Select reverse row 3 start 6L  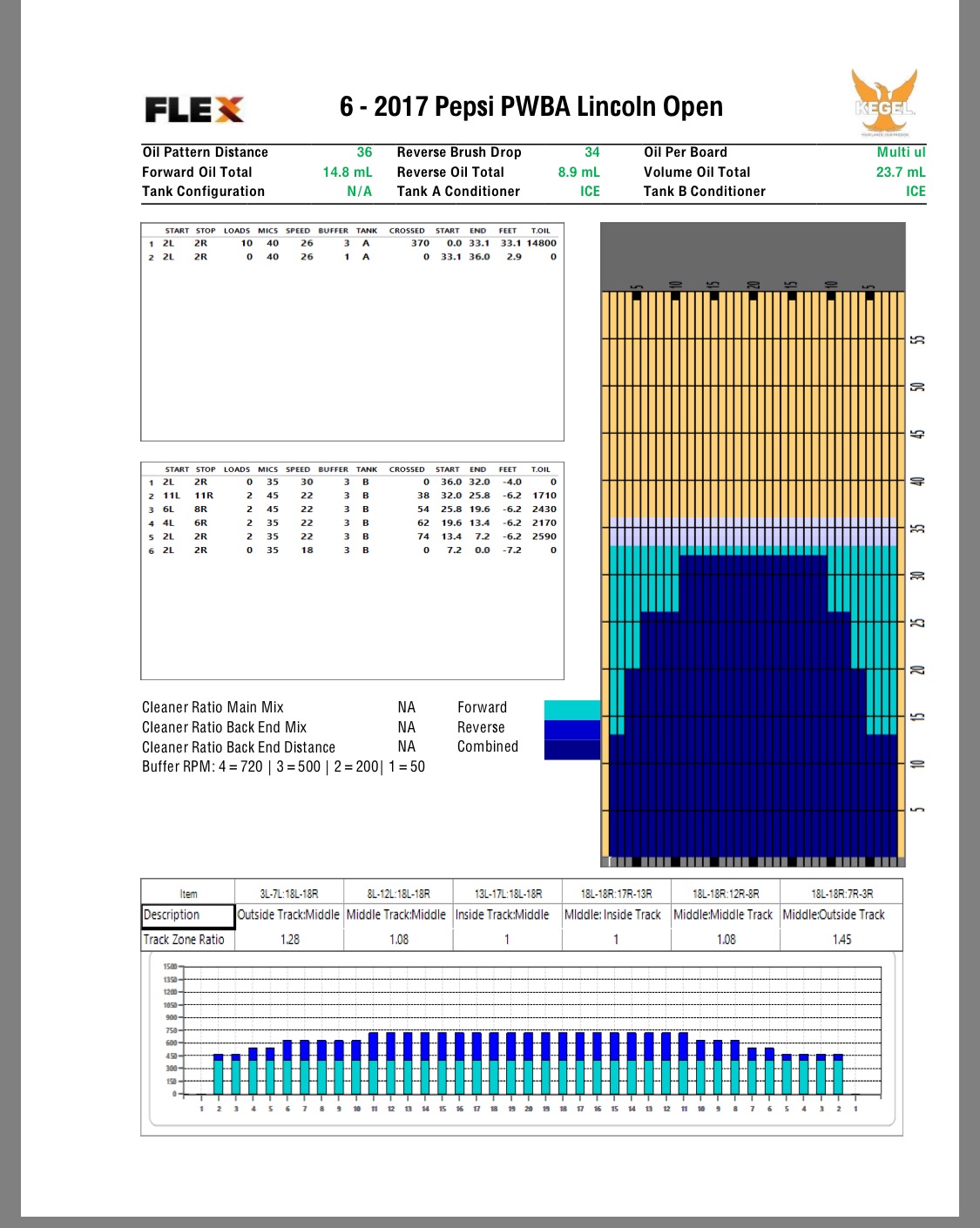pyautogui.click(x=168, y=509)
